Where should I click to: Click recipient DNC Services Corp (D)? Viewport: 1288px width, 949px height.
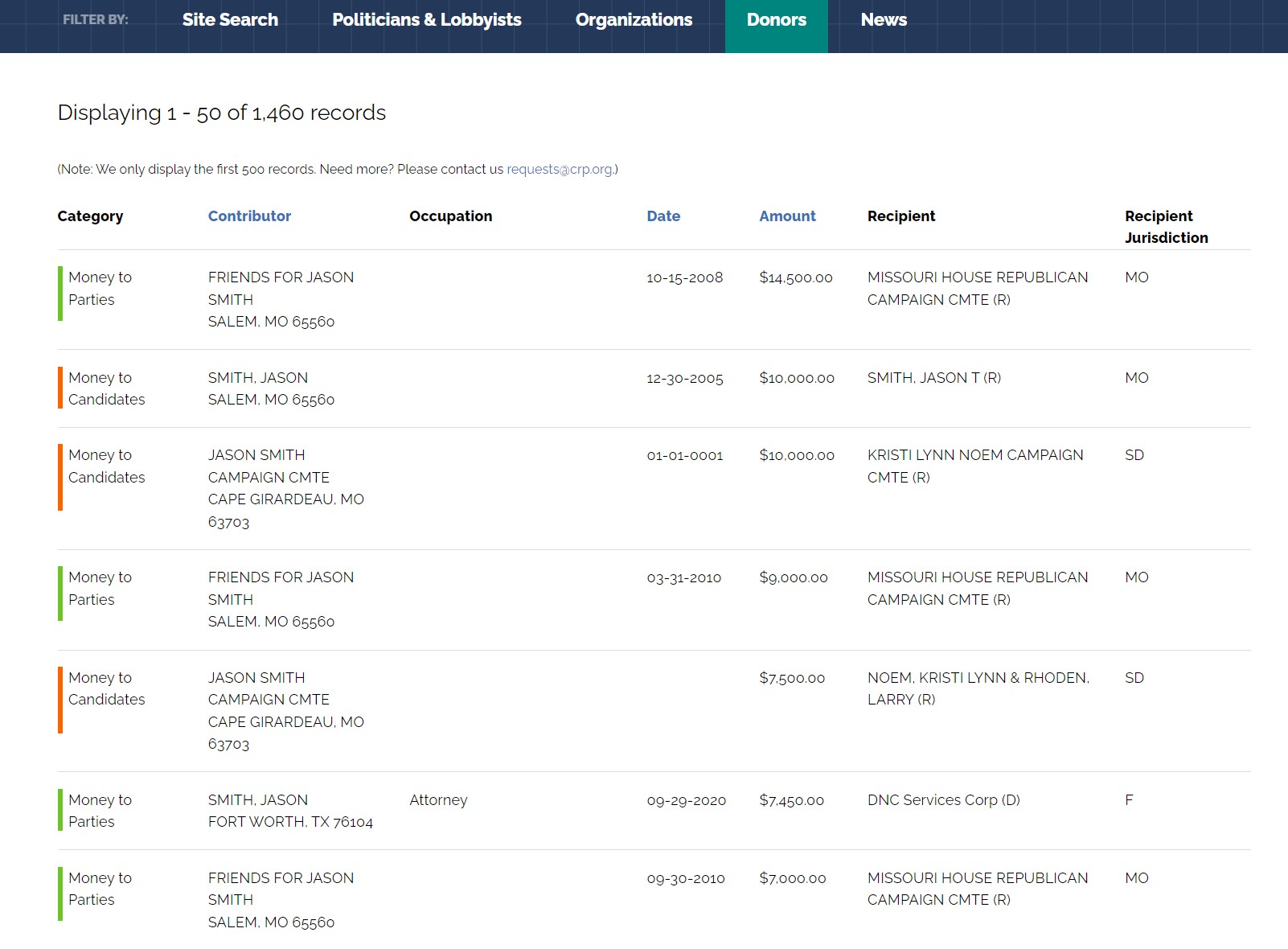tap(944, 800)
